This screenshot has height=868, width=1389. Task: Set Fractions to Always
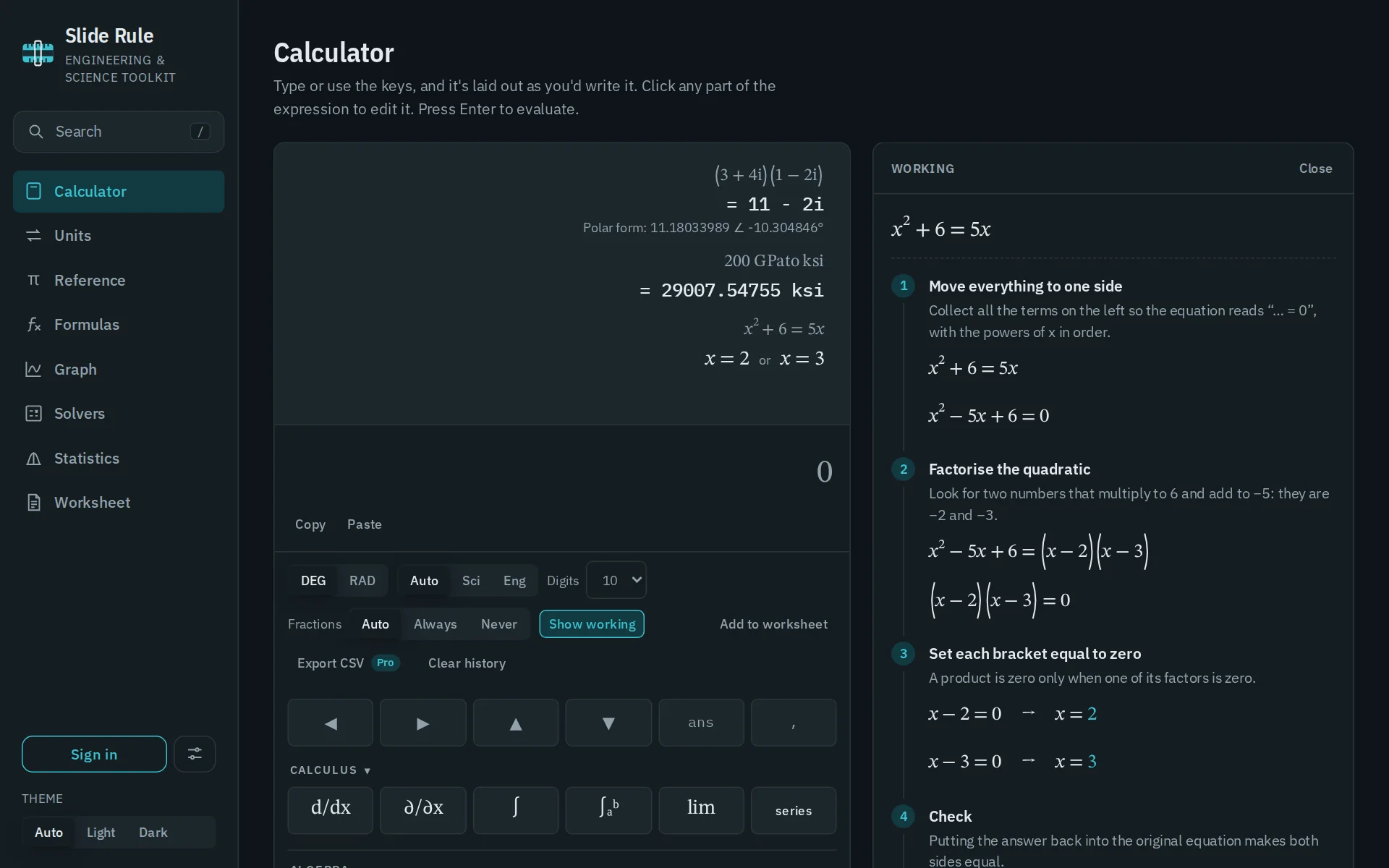point(435,624)
